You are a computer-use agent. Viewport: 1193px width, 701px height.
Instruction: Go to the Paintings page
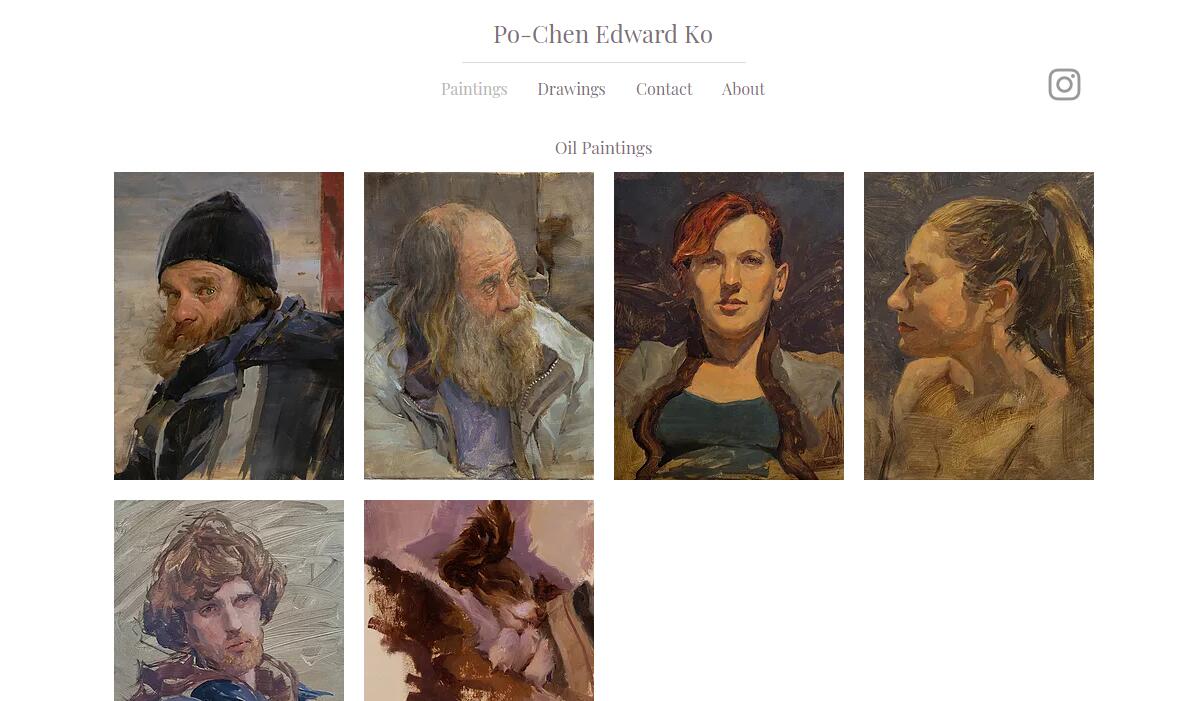click(474, 89)
